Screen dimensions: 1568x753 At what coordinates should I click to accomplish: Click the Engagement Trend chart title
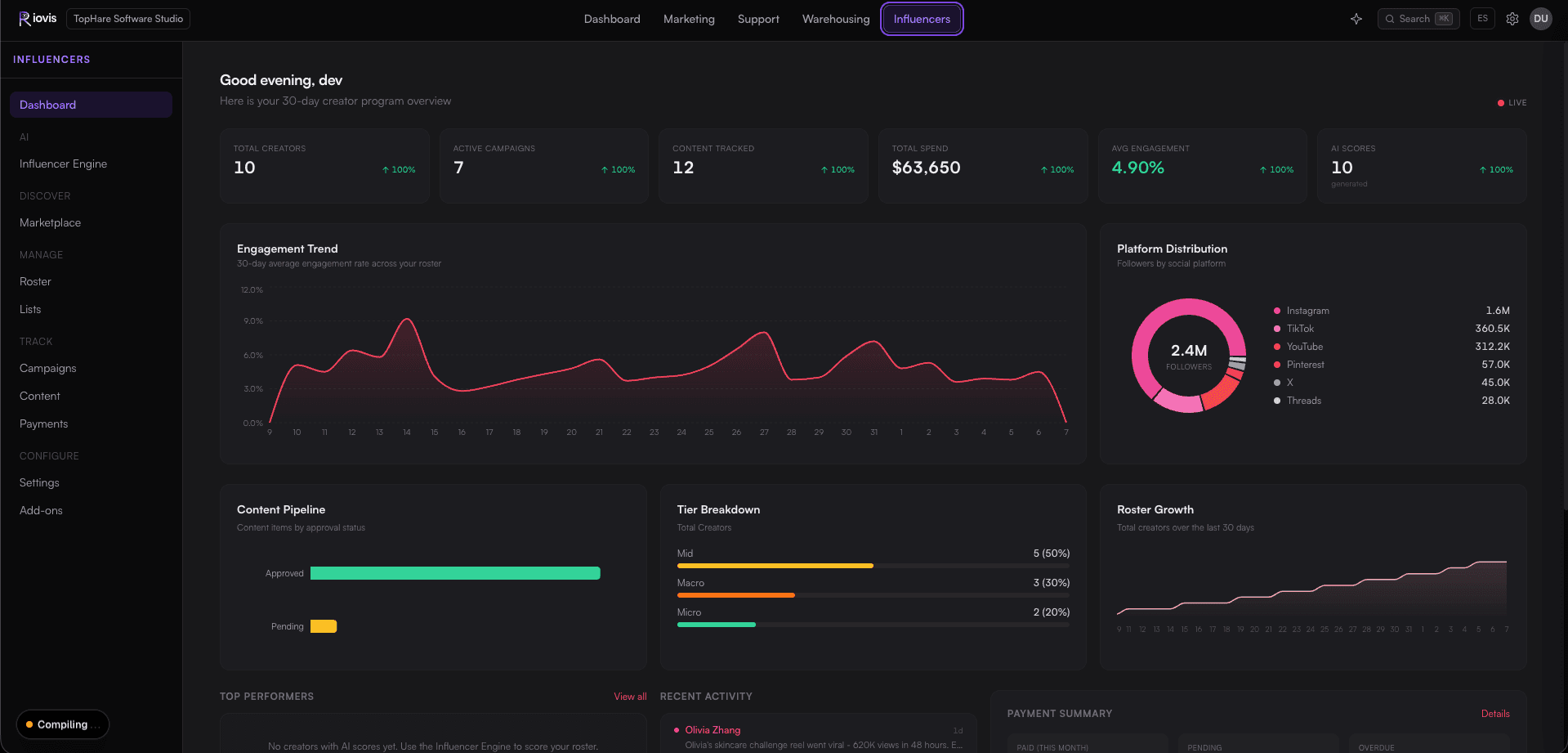click(x=287, y=249)
